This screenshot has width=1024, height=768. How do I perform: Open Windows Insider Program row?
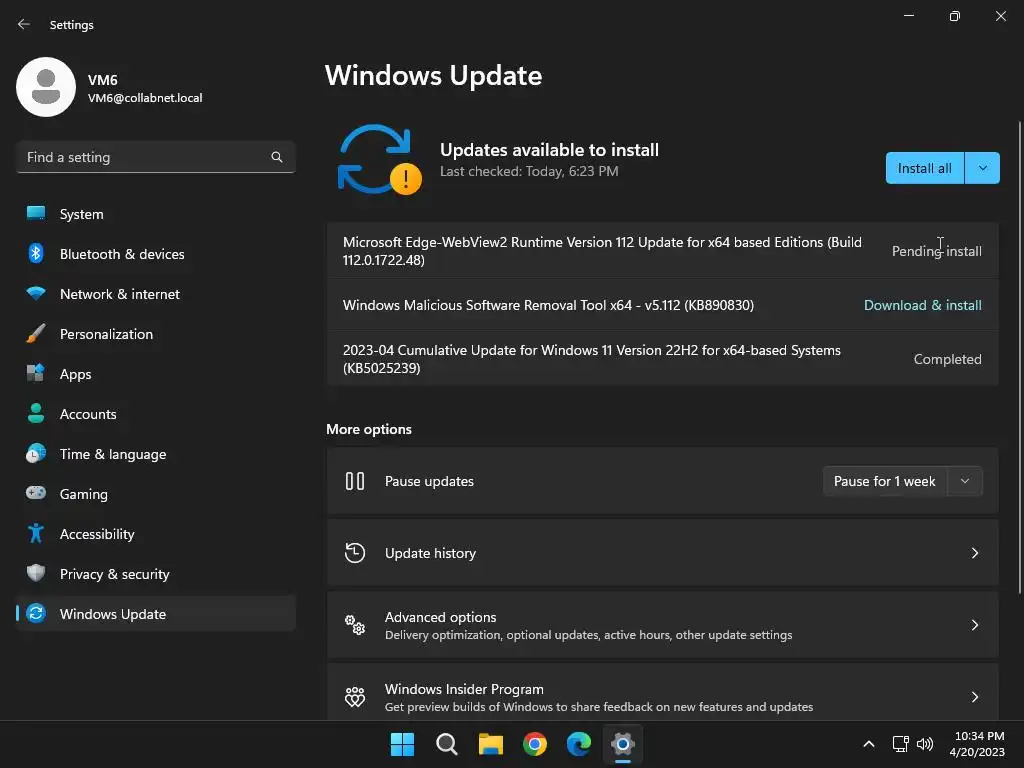(x=662, y=694)
